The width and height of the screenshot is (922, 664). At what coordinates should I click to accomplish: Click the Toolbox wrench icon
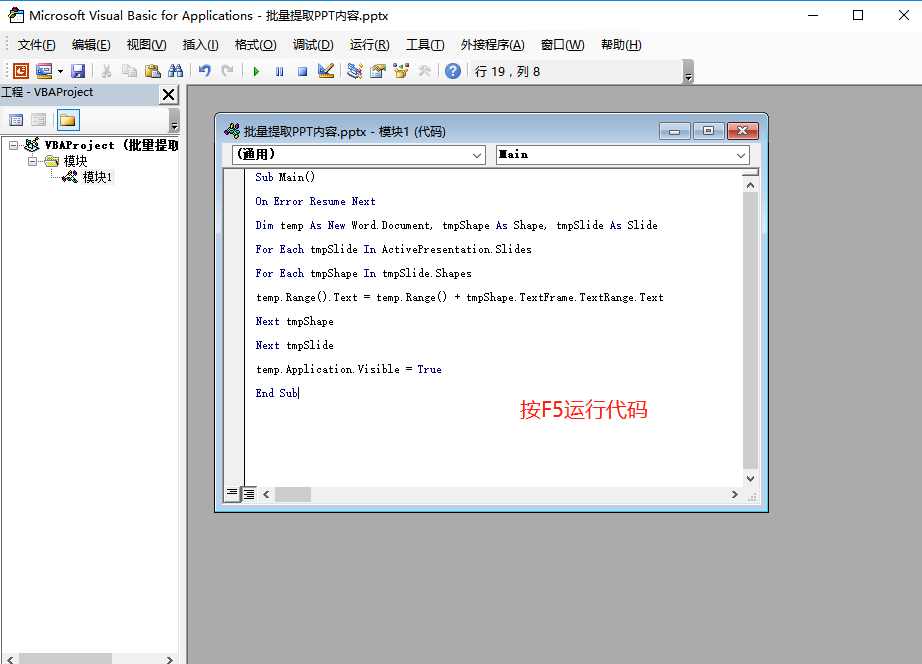coord(425,71)
